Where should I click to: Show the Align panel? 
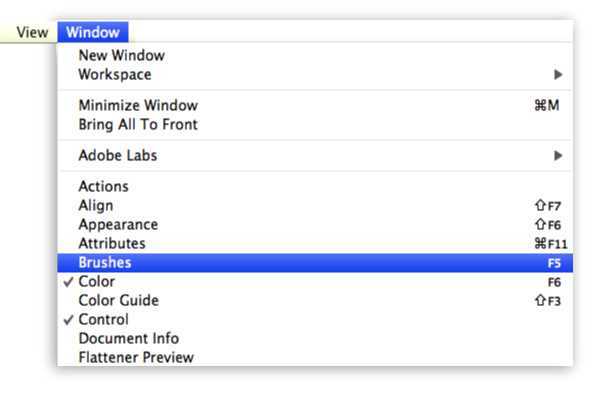click(x=315, y=206)
